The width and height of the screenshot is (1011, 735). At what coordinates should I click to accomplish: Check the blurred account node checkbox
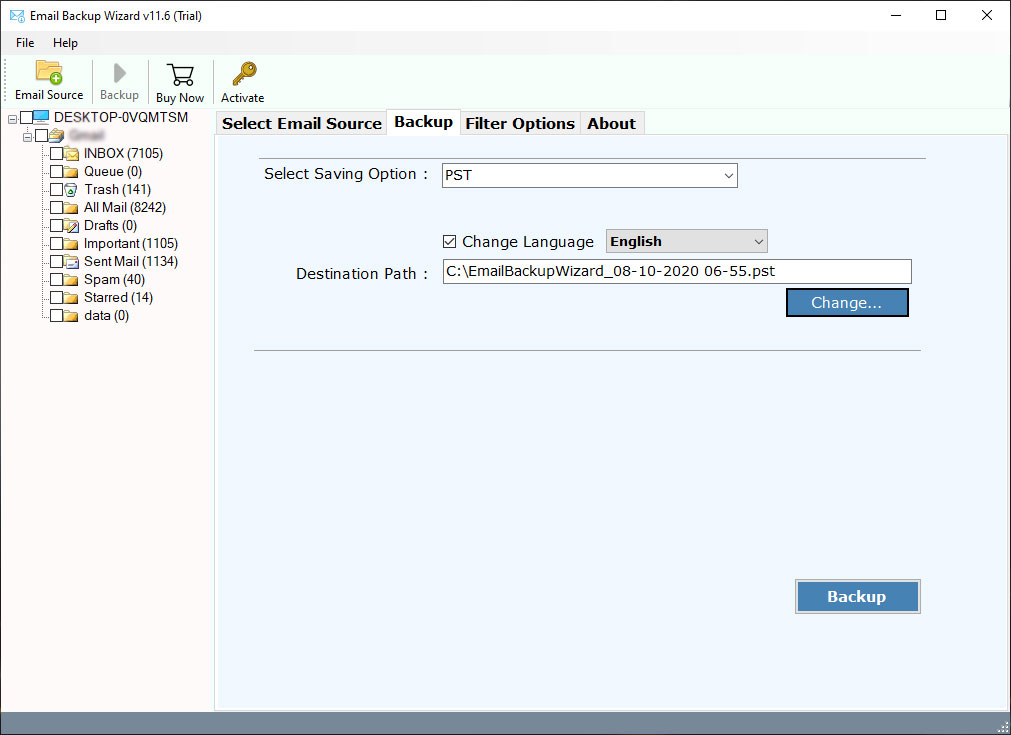[x=42, y=135]
